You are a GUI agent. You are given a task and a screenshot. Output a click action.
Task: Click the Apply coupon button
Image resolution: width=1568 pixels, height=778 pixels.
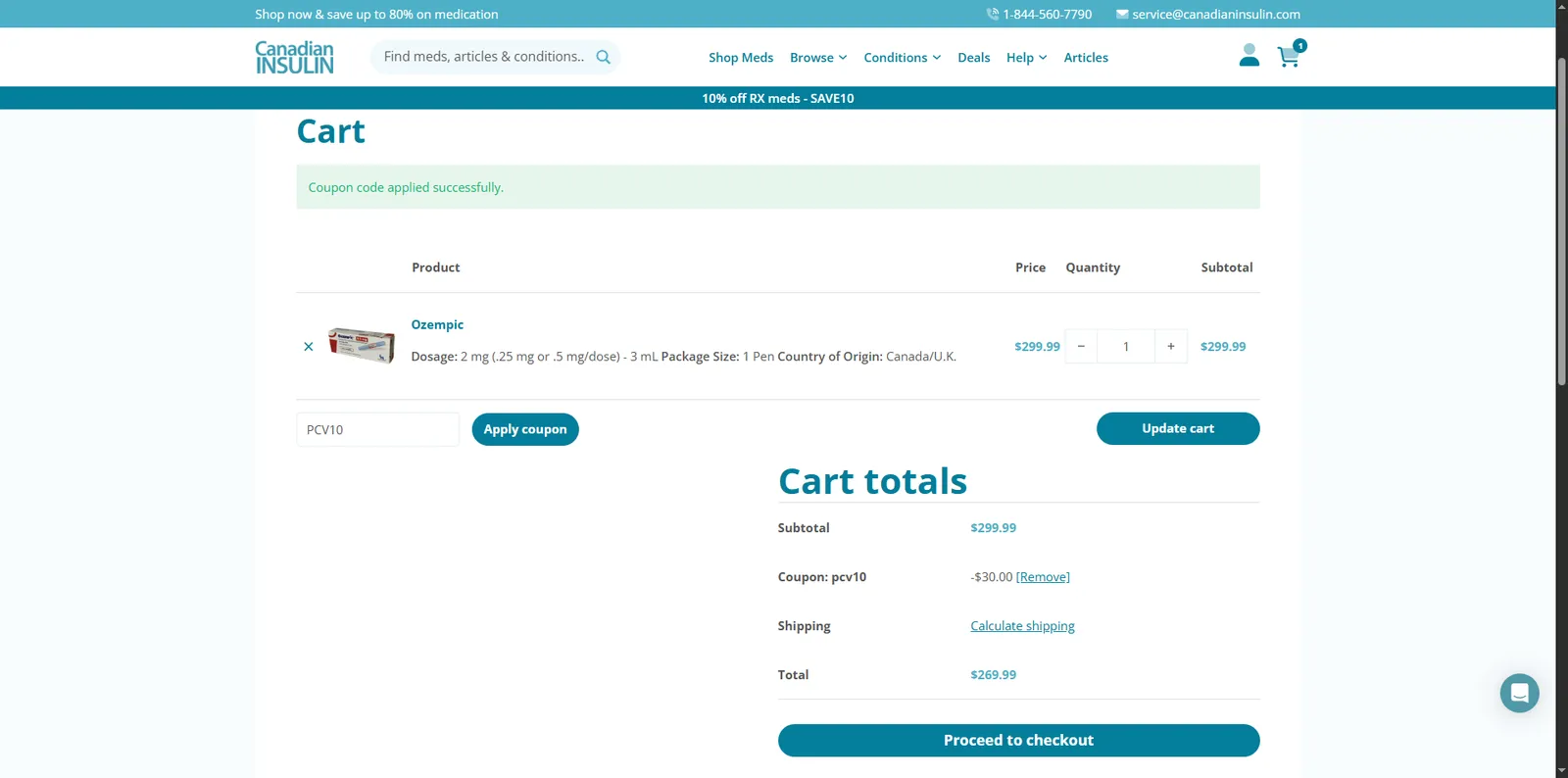point(525,429)
